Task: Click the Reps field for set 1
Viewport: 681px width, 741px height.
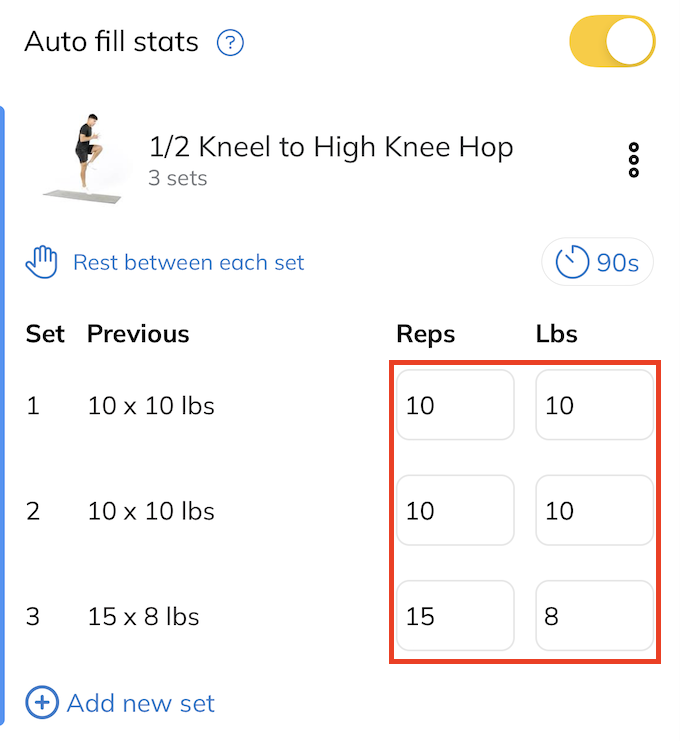Action: point(455,406)
